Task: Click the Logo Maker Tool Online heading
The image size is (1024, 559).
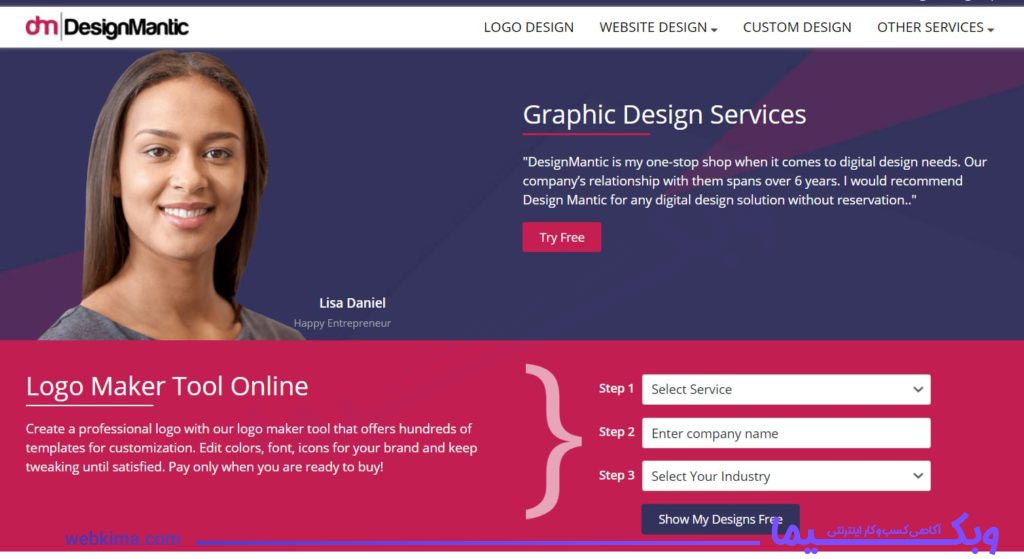Action: [167, 387]
